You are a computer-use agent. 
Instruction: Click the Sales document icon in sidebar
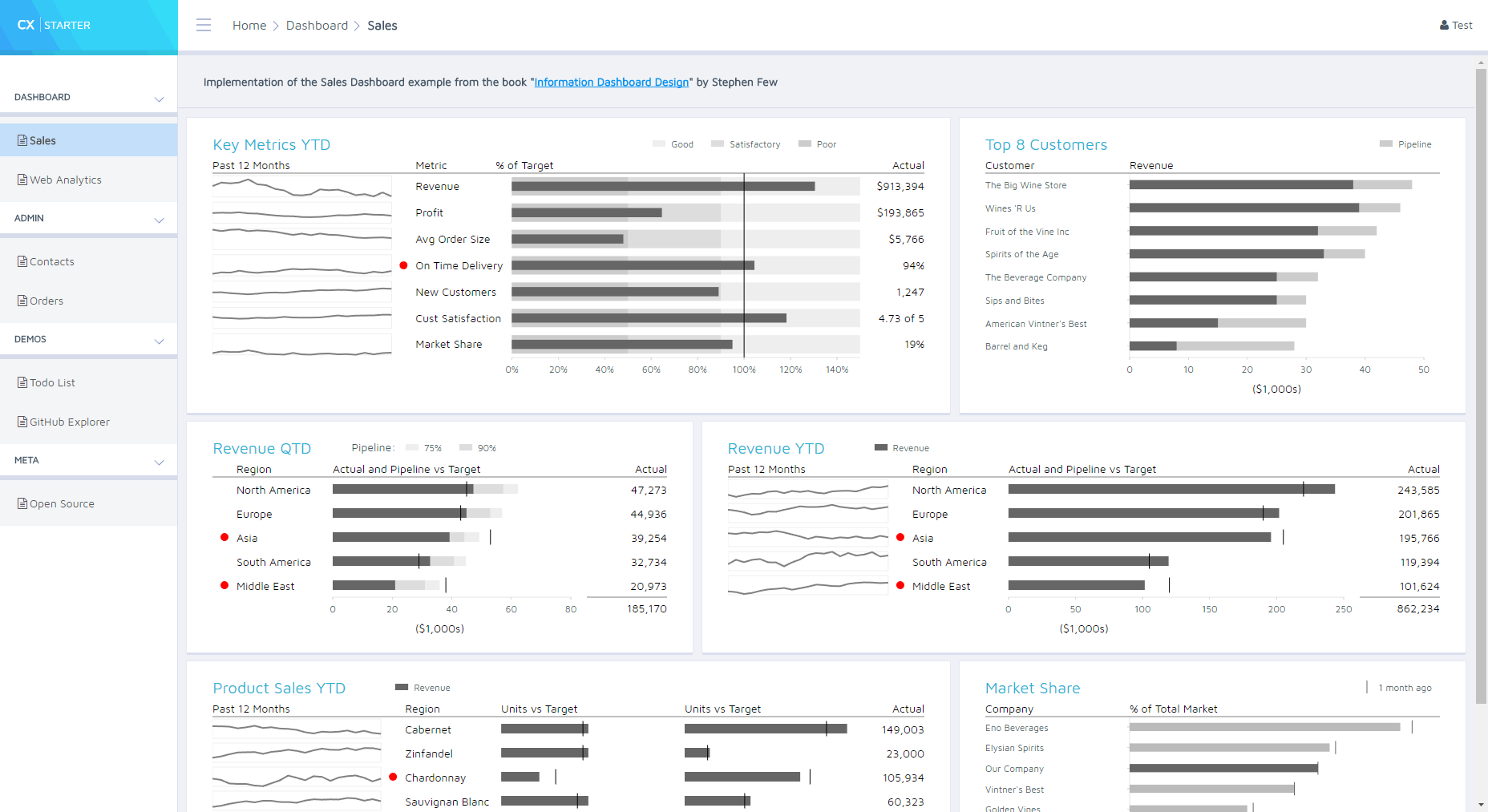[22, 140]
